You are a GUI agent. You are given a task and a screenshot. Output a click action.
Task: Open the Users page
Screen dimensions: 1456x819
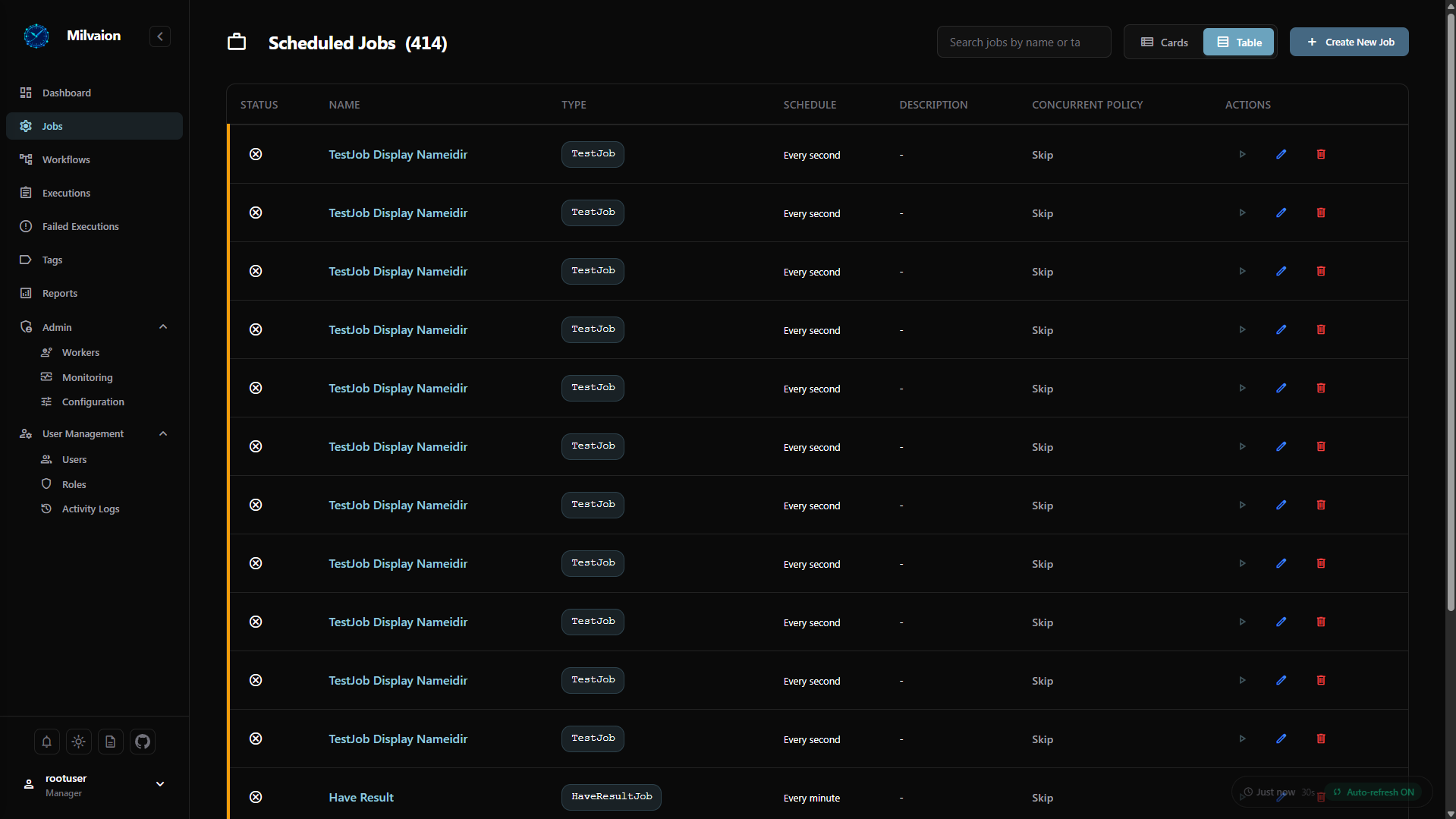pyautogui.click(x=74, y=459)
